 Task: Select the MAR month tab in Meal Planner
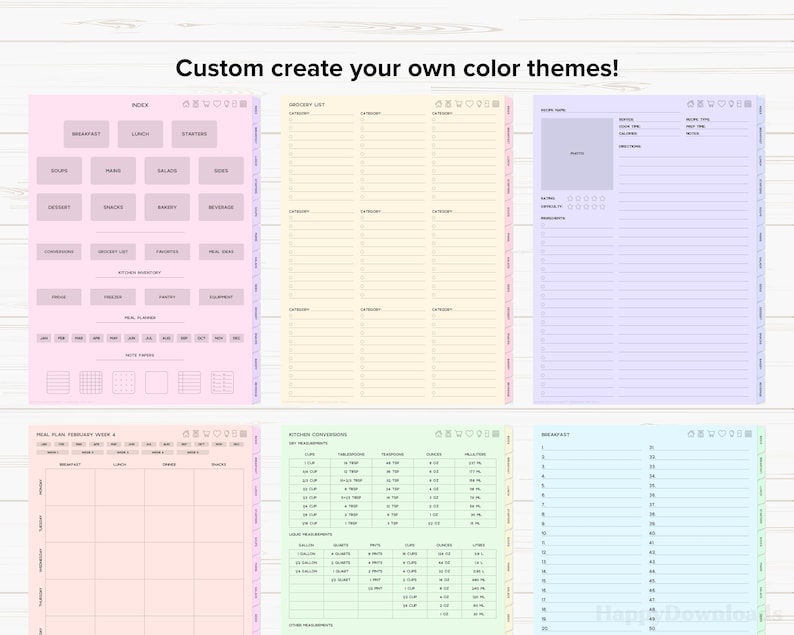coord(79,338)
